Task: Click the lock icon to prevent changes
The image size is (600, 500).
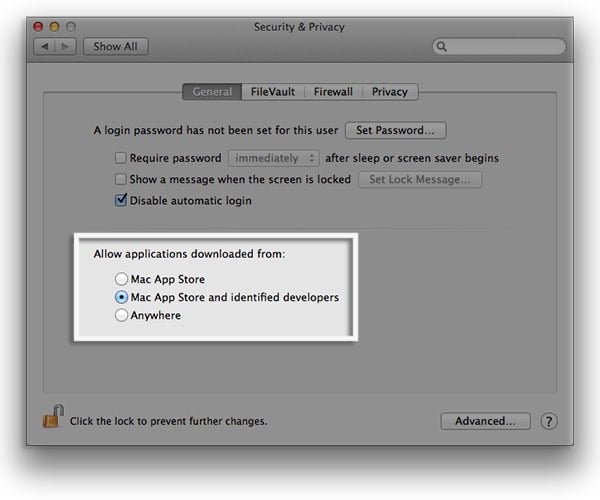Action: point(53,417)
